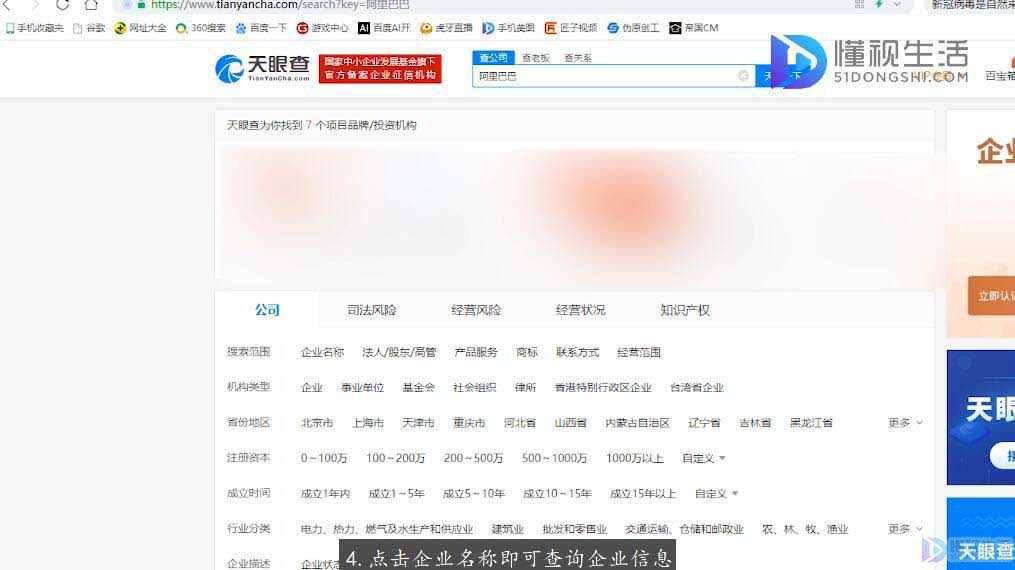
Task: Open the 谷歌 bookmark
Action: (x=89, y=28)
